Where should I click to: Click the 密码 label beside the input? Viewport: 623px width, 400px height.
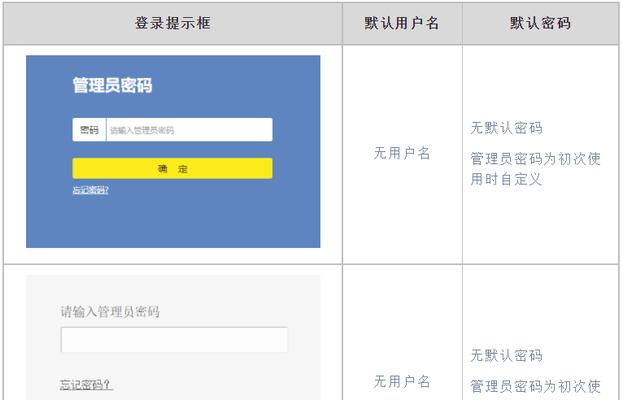click(89, 130)
